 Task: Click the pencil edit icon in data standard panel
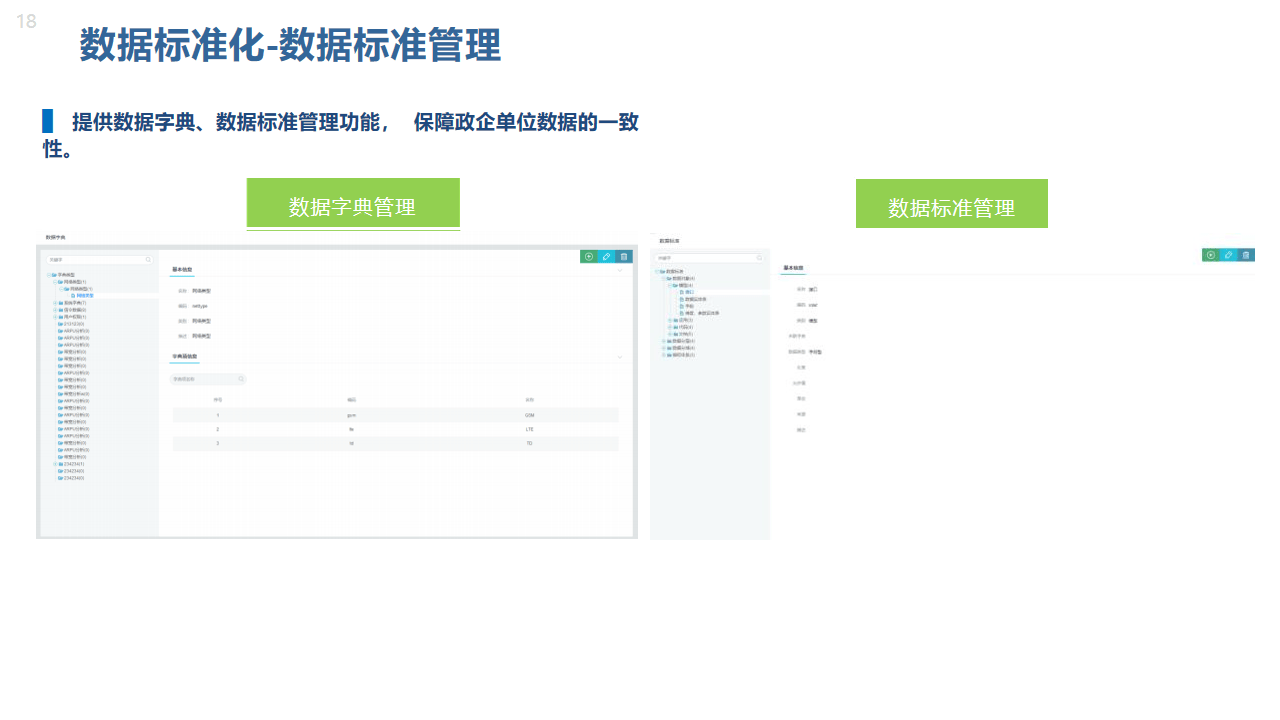tap(1229, 255)
